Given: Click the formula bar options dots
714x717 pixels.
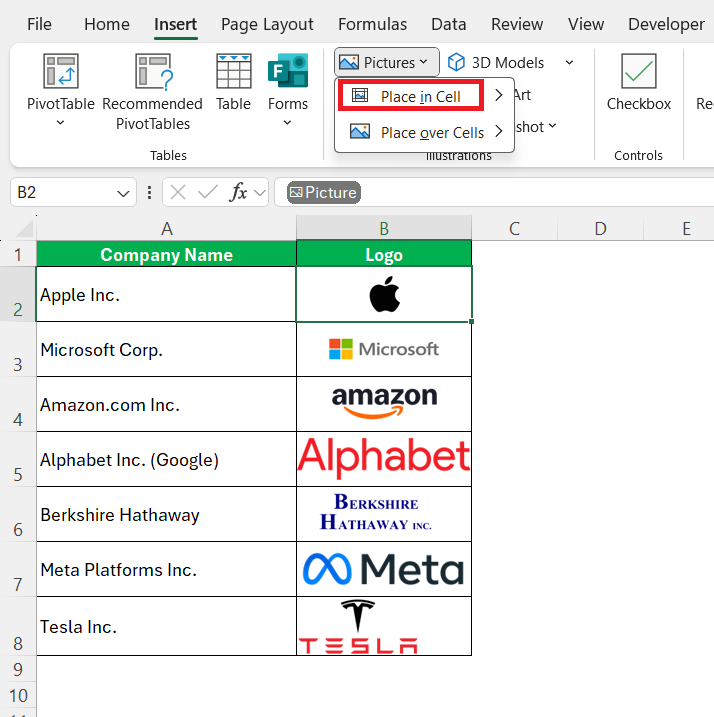Looking at the screenshot, I should click(149, 193).
